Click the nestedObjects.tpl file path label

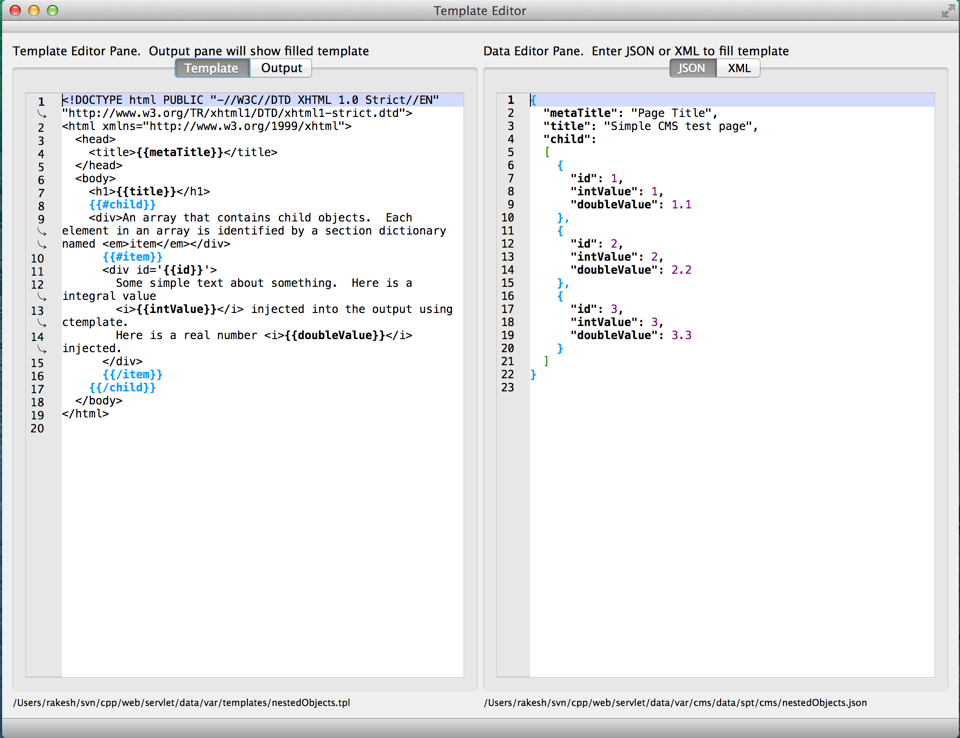[181, 702]
